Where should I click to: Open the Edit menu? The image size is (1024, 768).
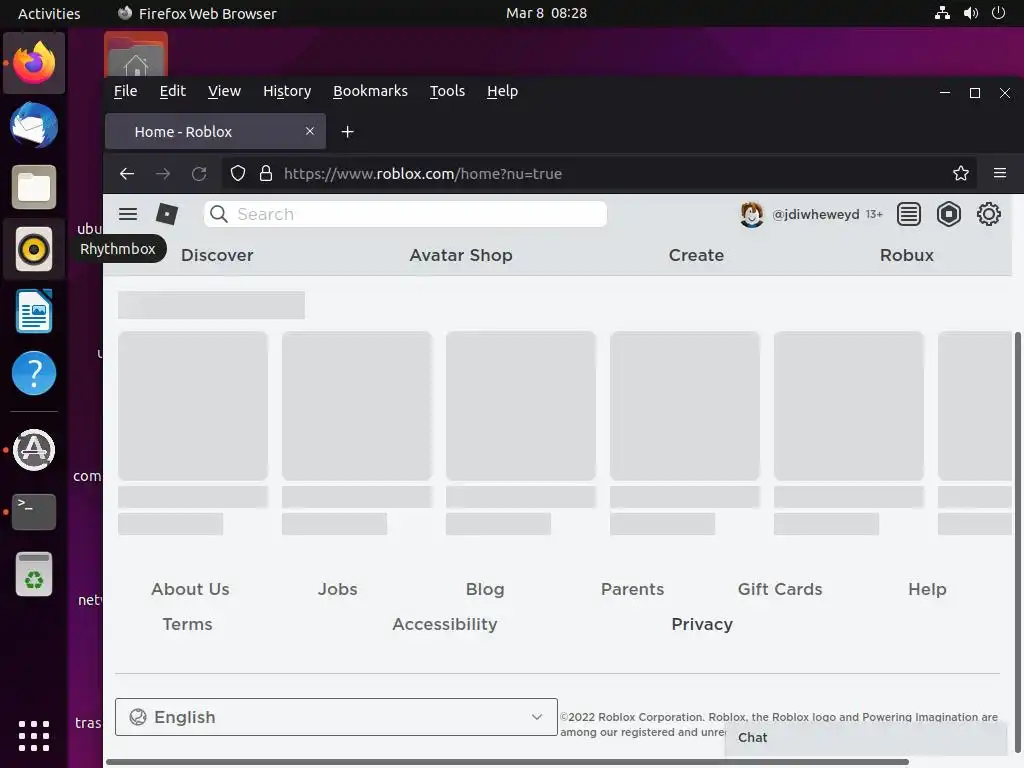[x=172, y=91]
